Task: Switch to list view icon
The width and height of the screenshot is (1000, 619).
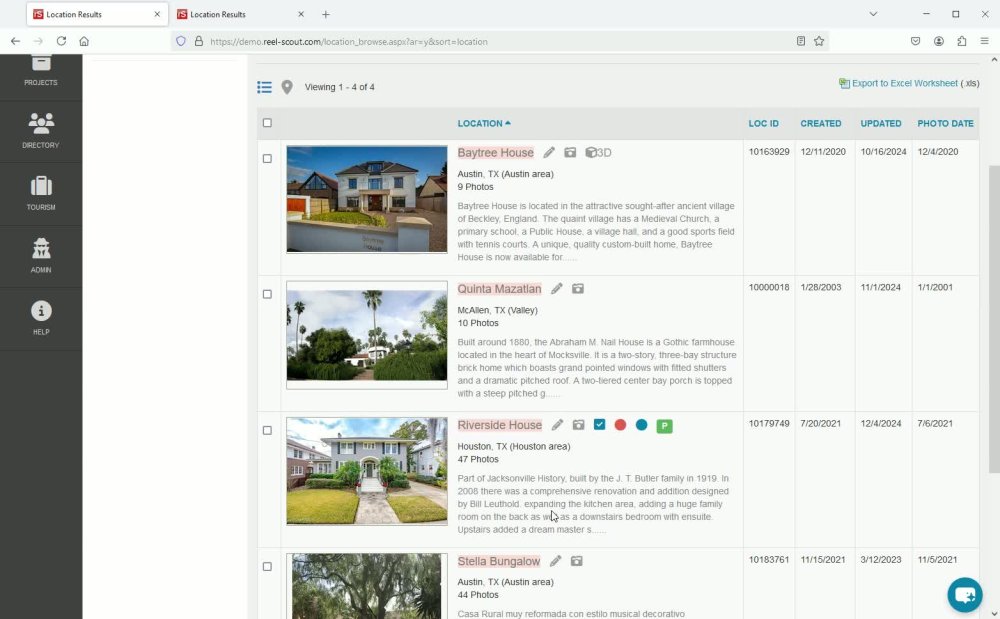Action: click(x=264, y=87)
